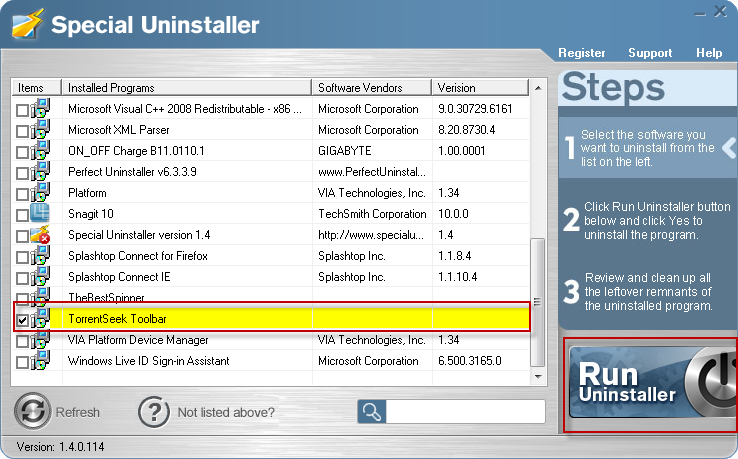
Task: Click version 9.0.30729.6161 cell
Action: click(475, 109)
